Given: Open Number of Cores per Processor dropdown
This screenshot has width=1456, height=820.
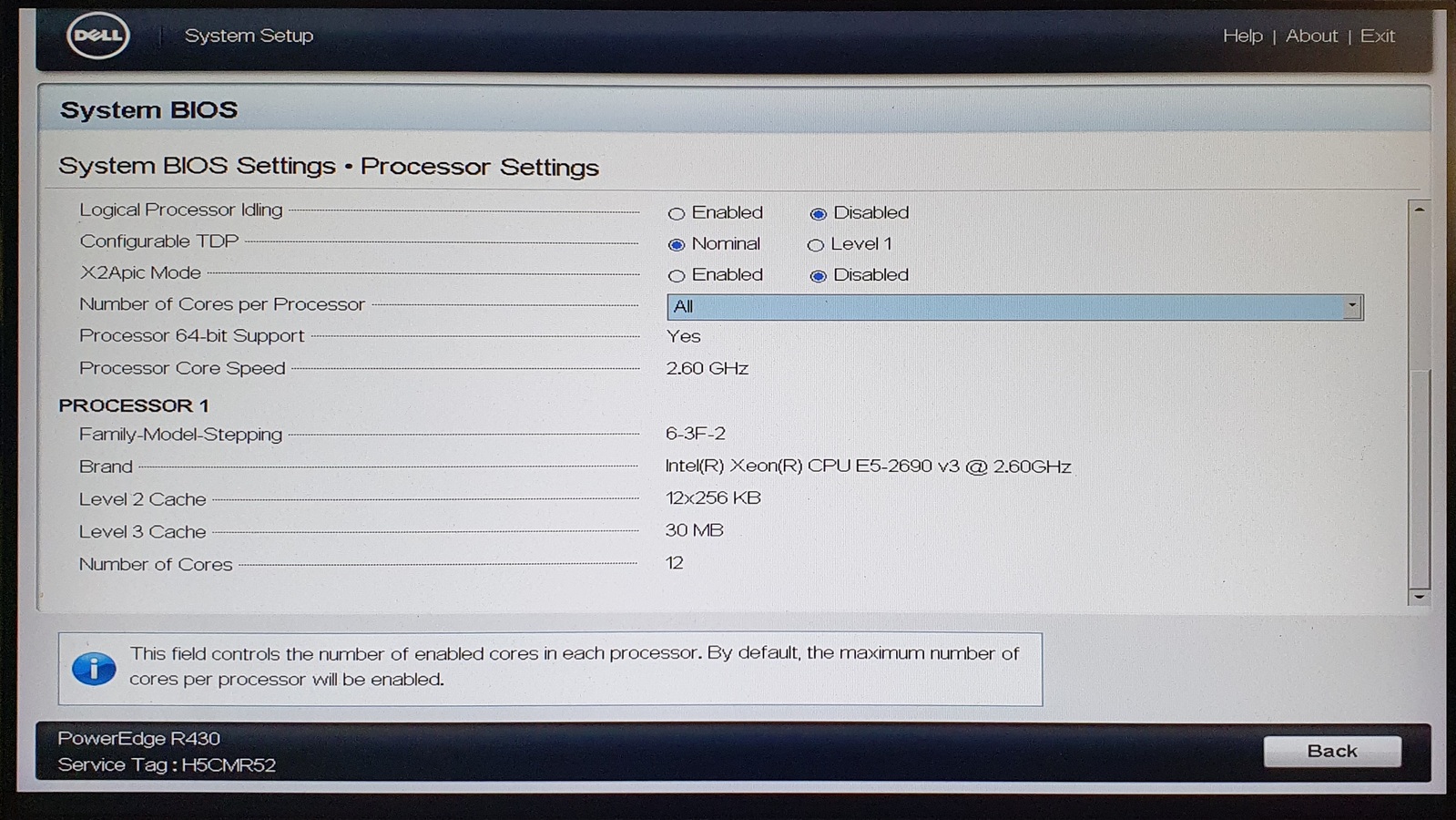Looking at the screenshot, I should coord(1014,307).
